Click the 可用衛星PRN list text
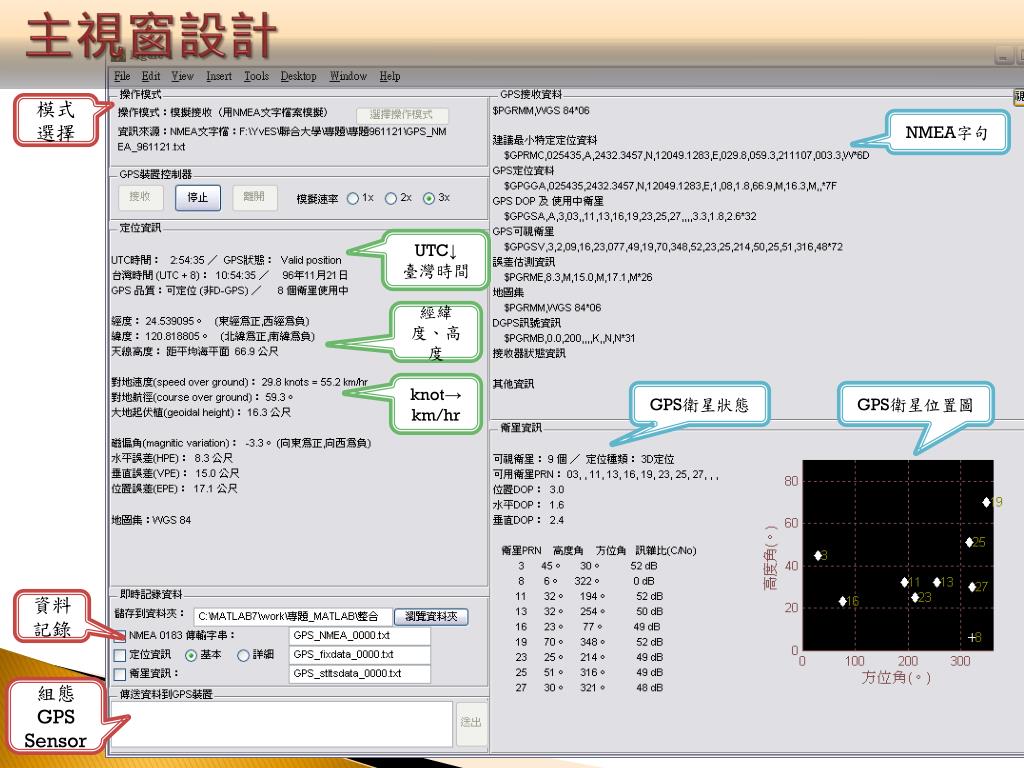Viewport: 1024px width, 768px height. coord(605,475)
